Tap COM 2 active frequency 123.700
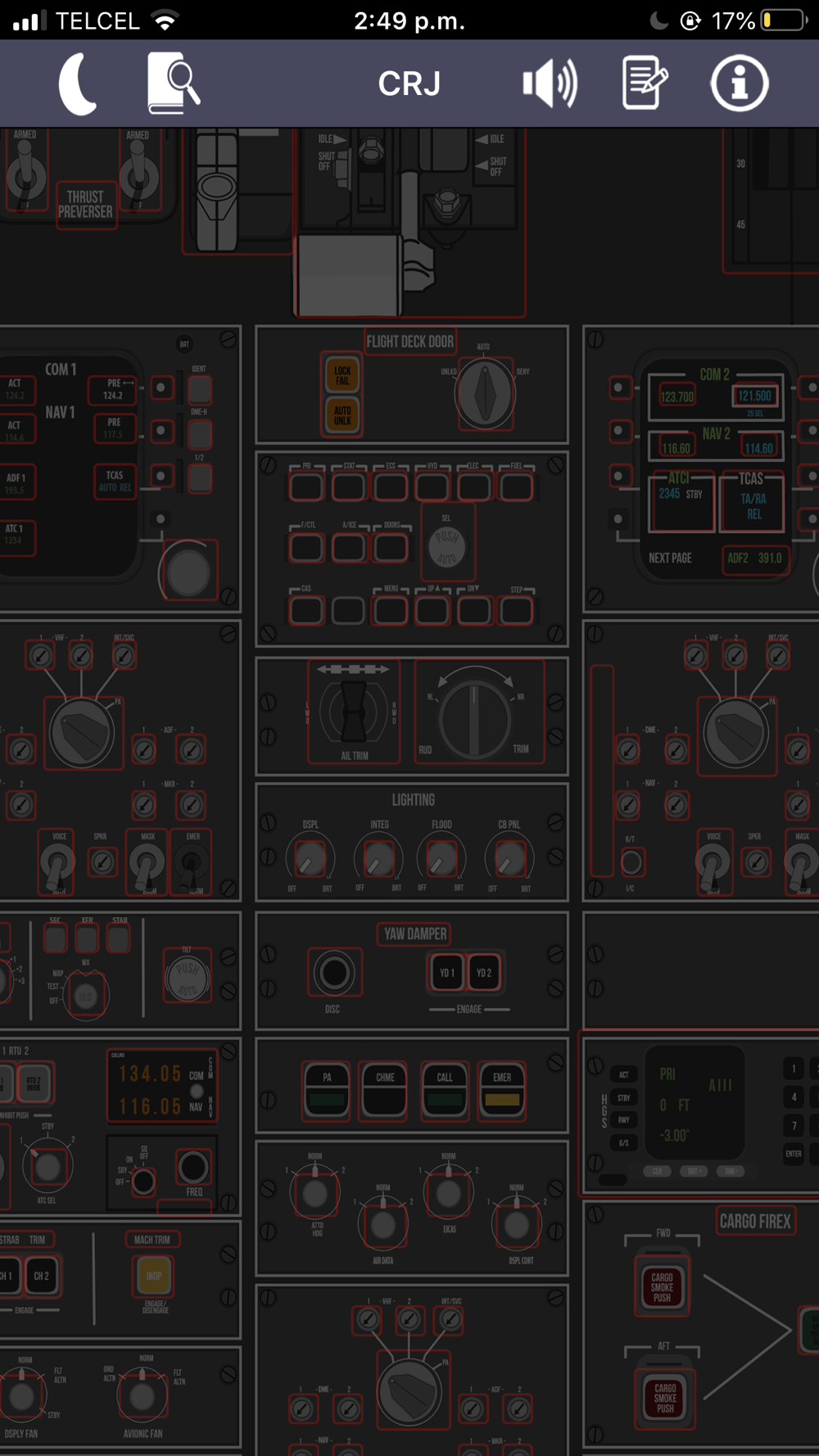Viewport: 819px width, 1456px height. pyautogui.click(x=677, y=396)
